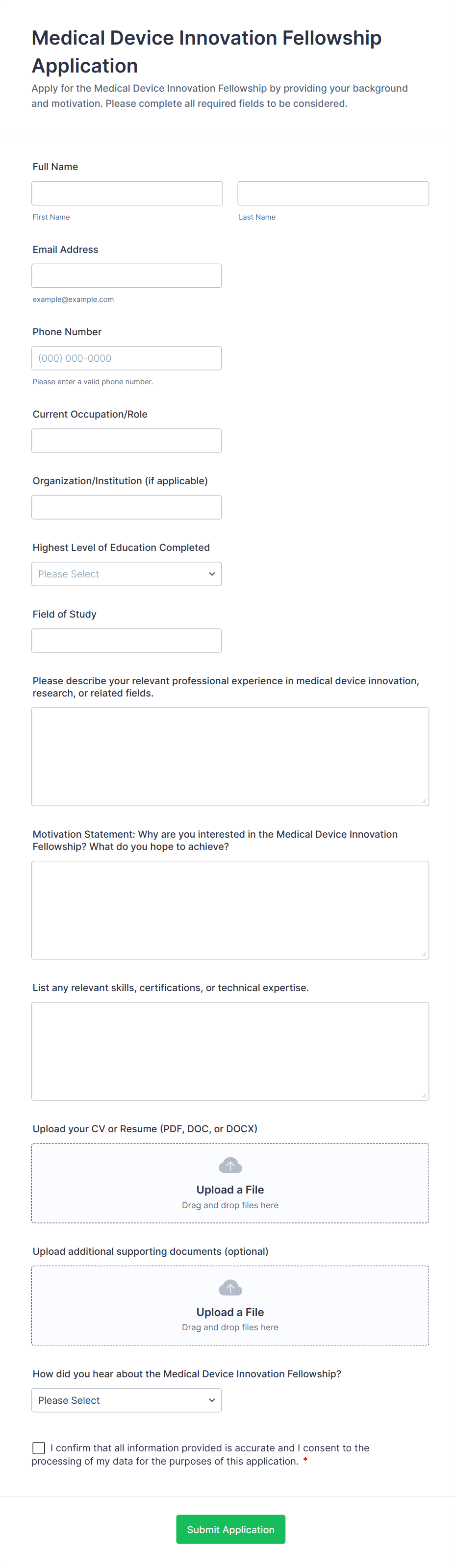This screenshot has height=1568, width=456.
Task: Click the Last Name input field
Action: coord(333,193)
